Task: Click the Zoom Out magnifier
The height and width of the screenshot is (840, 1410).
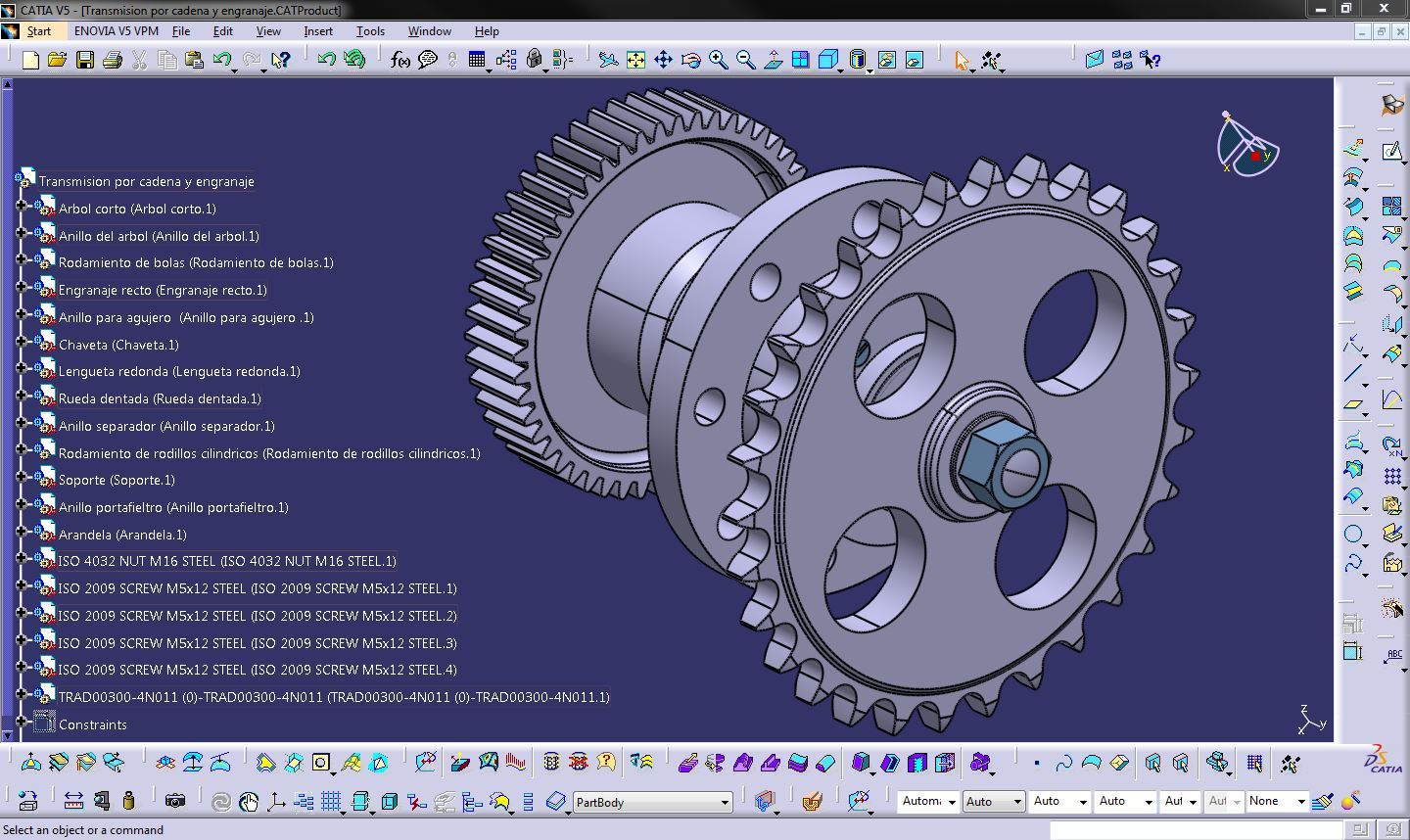Action: click(x=745, y=61)
